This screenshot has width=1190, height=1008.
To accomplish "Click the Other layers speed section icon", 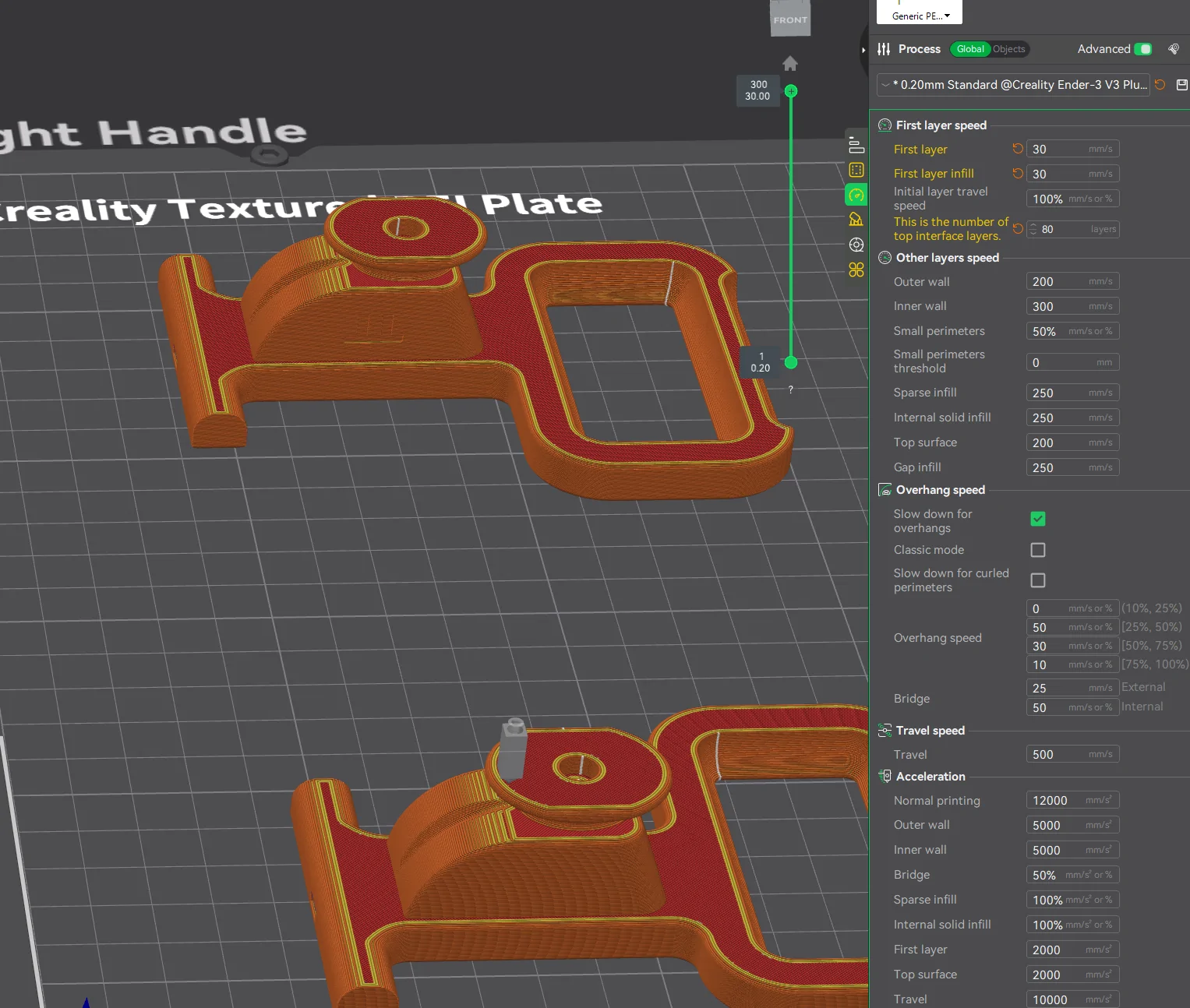I will tap(885, 258).
